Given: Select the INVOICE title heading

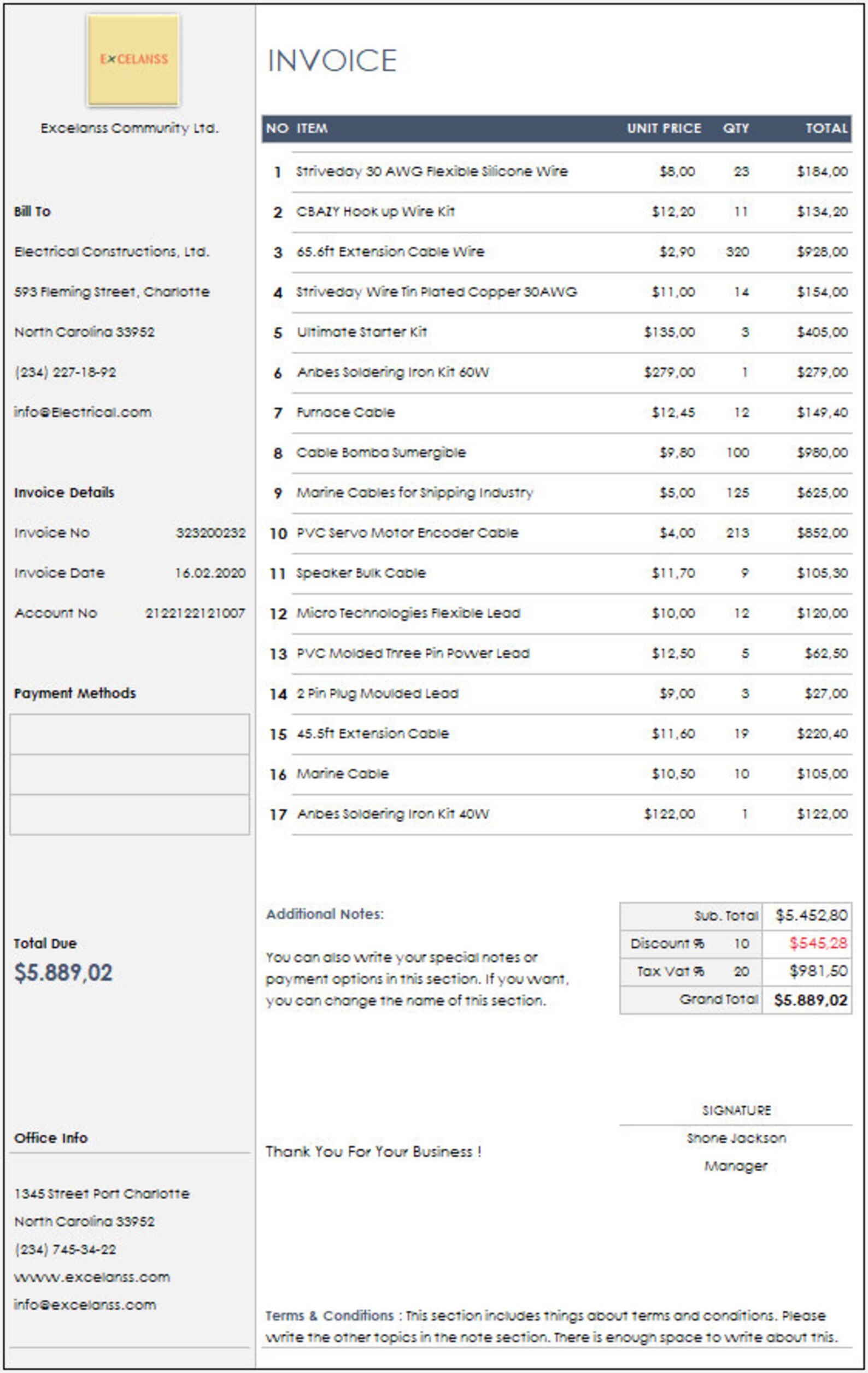Looking at the screenshot, I should (x=332, y=61).
